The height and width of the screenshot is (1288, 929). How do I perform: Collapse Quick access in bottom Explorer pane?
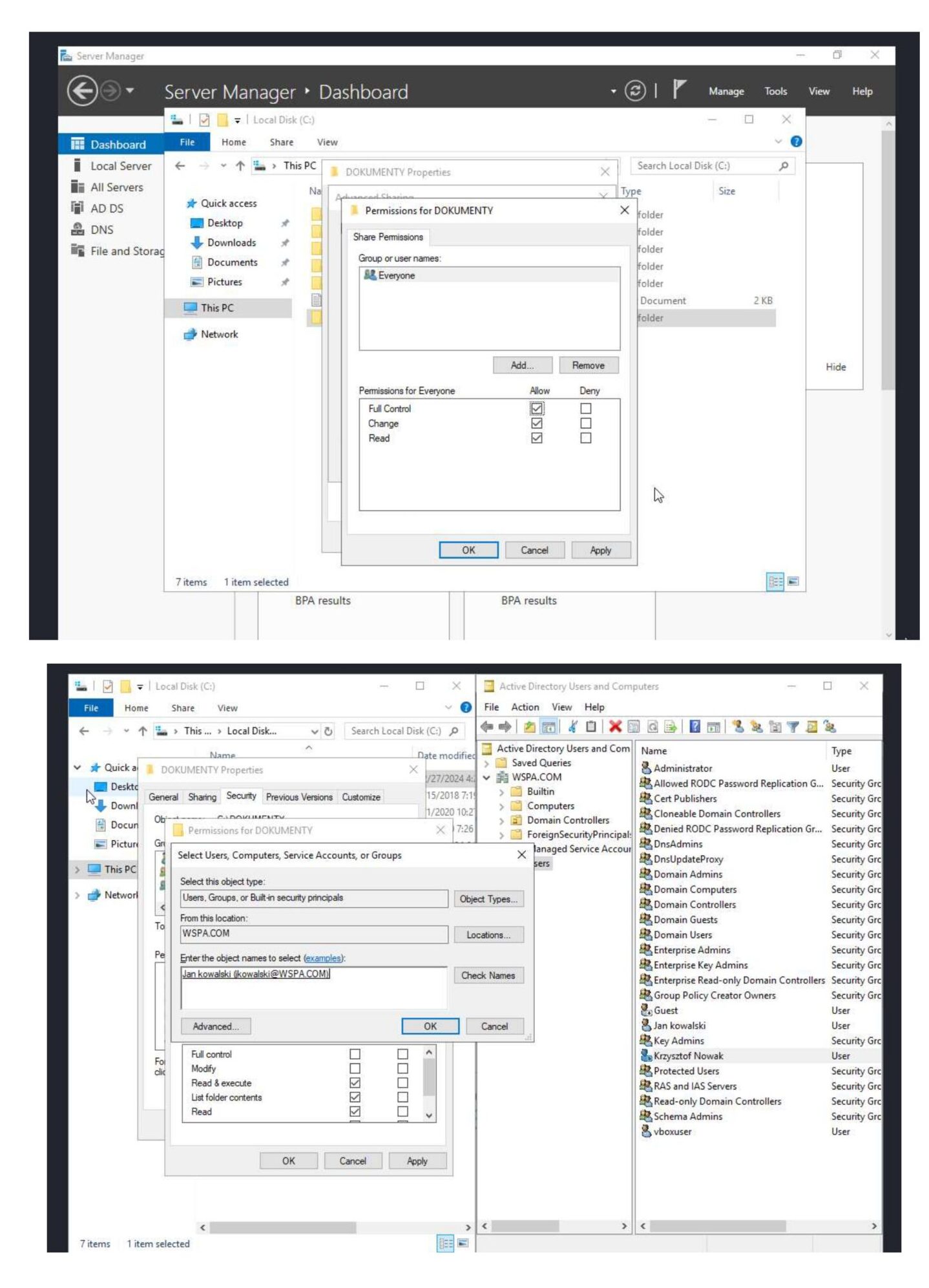tap(78, 767)
